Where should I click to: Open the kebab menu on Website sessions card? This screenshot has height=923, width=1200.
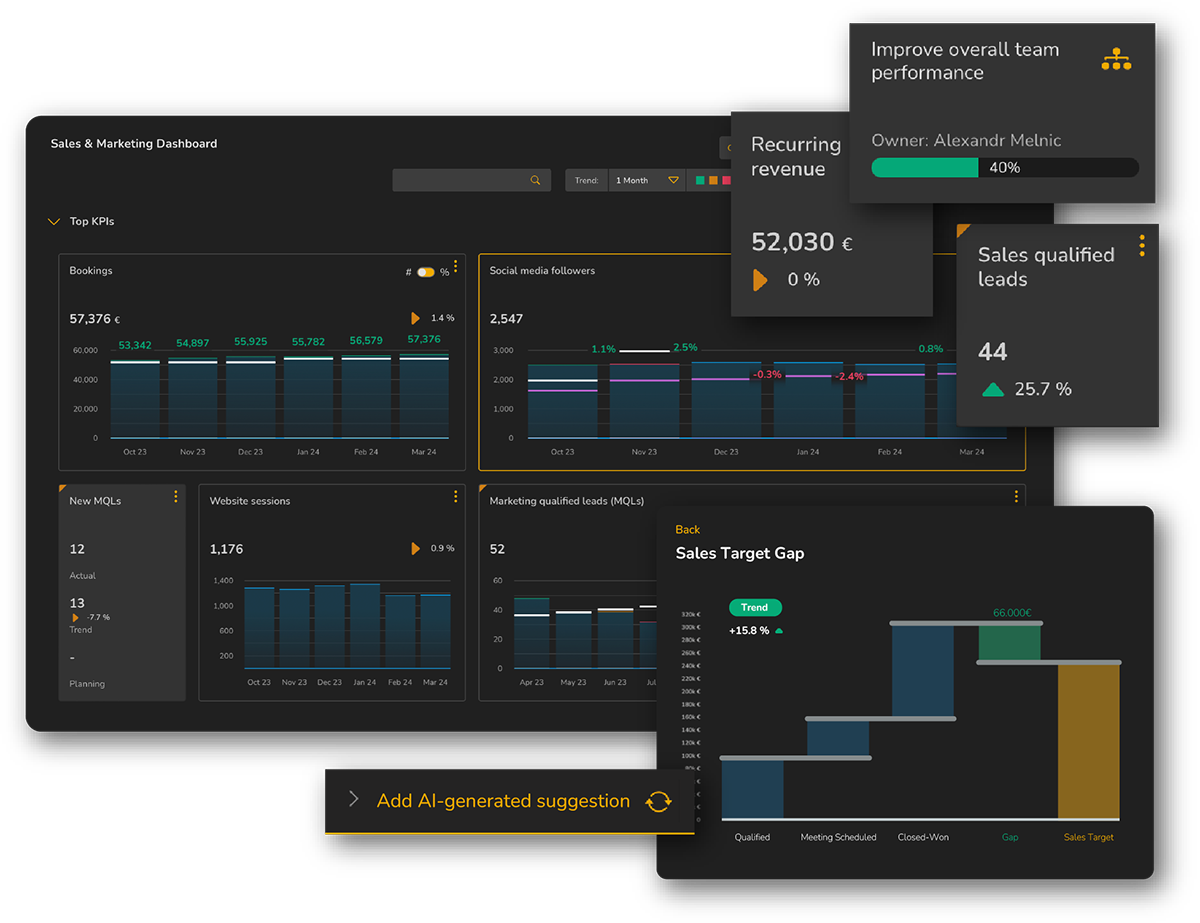[455, 496]
